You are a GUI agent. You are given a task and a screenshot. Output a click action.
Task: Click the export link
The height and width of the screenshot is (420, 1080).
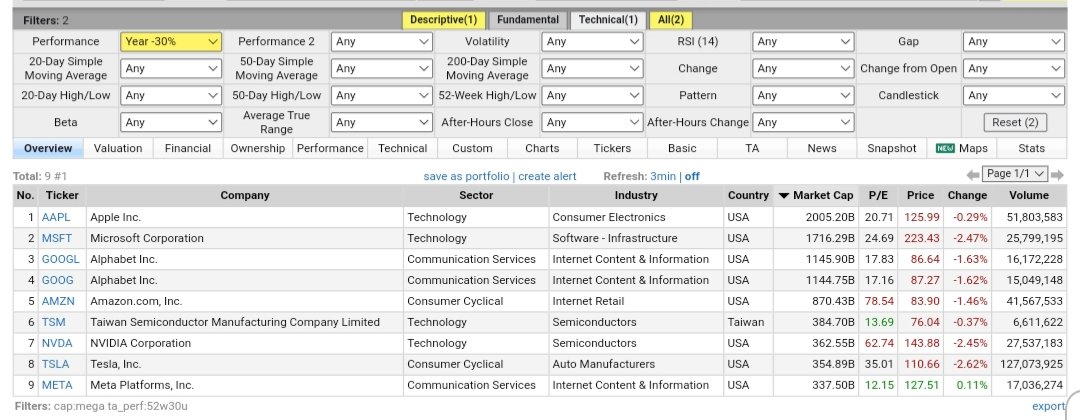click(x=1048, y=407)
